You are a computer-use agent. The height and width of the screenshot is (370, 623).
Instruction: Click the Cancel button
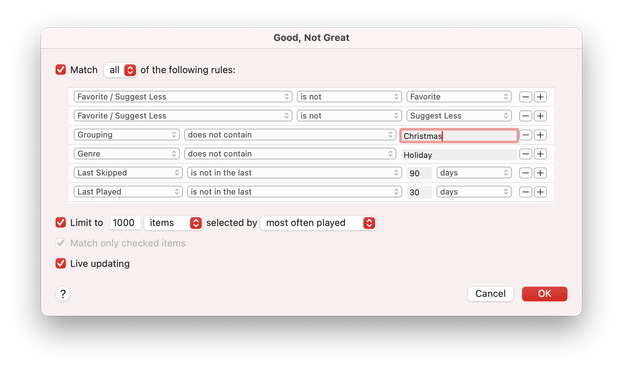pos(490,294)
